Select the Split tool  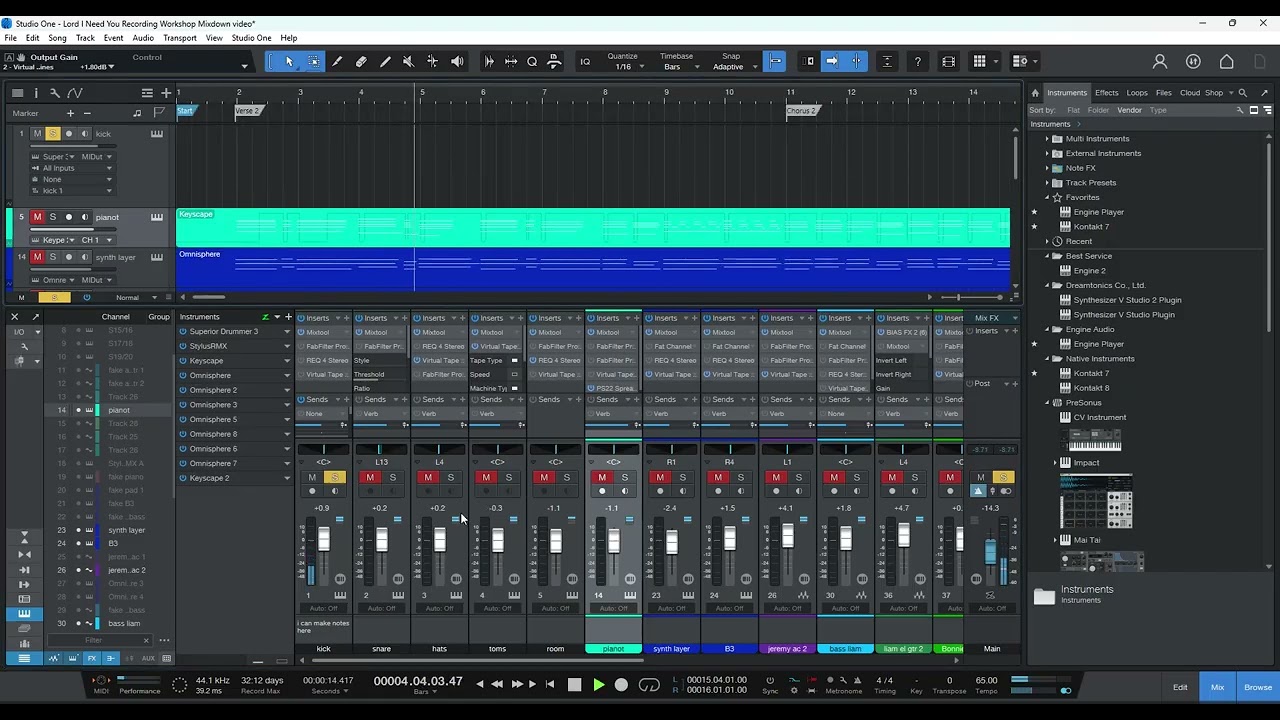point(337,62)
